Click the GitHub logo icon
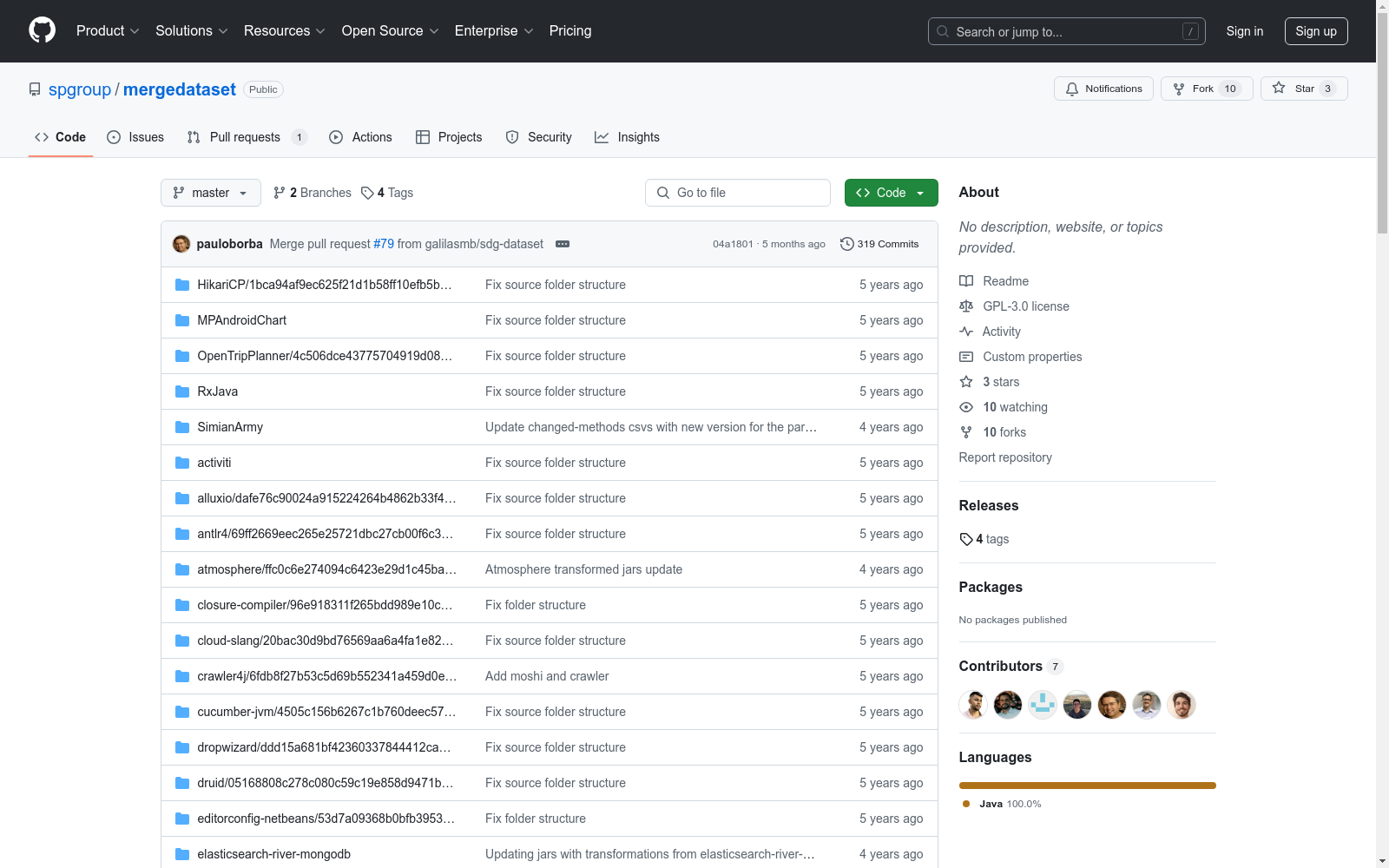1389x868 pixels. (42, 30)
